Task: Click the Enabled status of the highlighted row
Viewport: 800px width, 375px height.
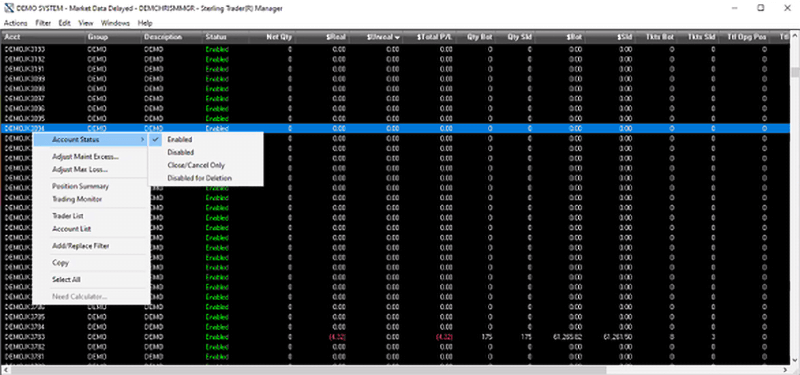Action: point(217,129)
